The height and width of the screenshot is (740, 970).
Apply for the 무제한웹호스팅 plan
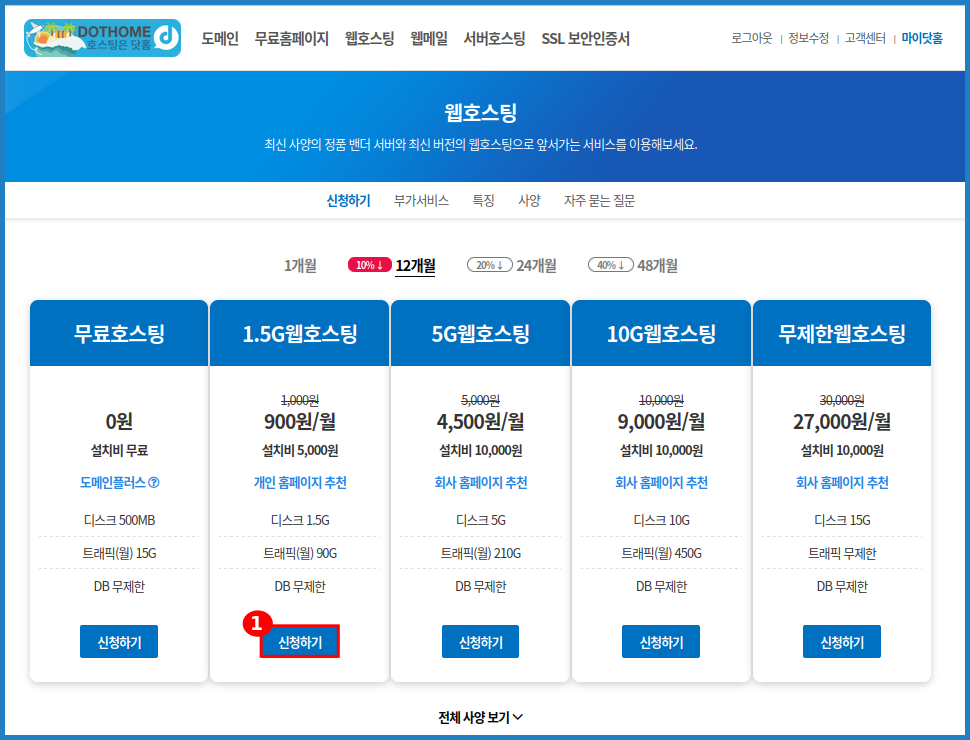tap(842, 642)
